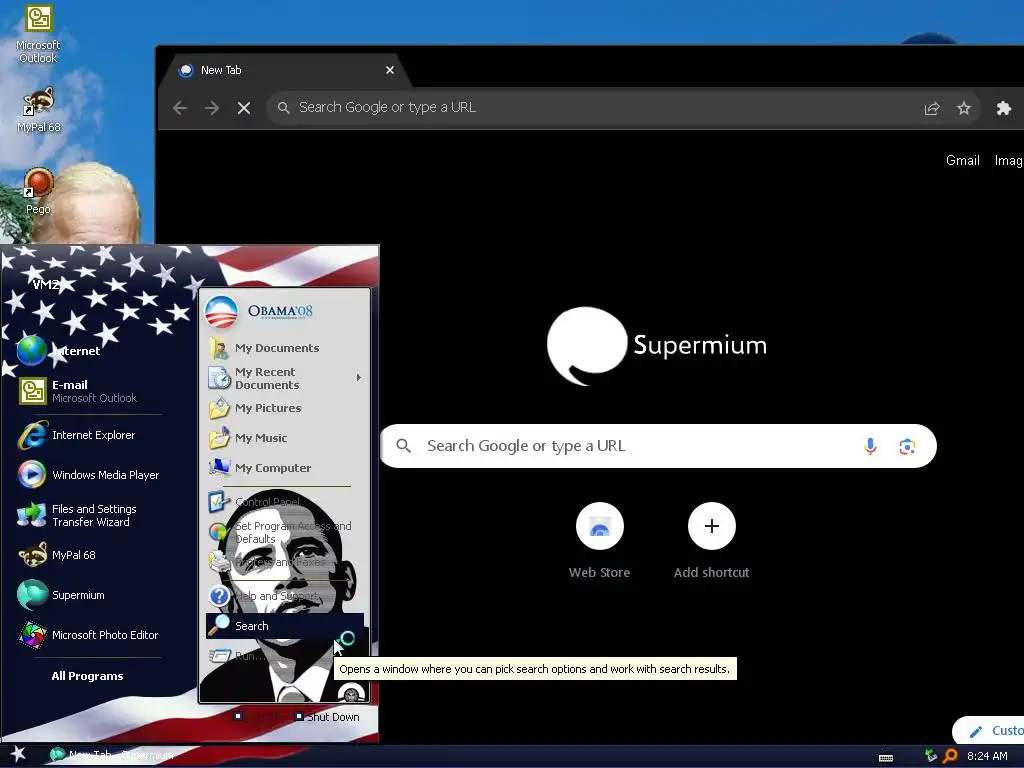Image resolution: width=1024 pixels, height=768 pixels.
Task: Click the browser forward arrow
Action: coord(212,108)
